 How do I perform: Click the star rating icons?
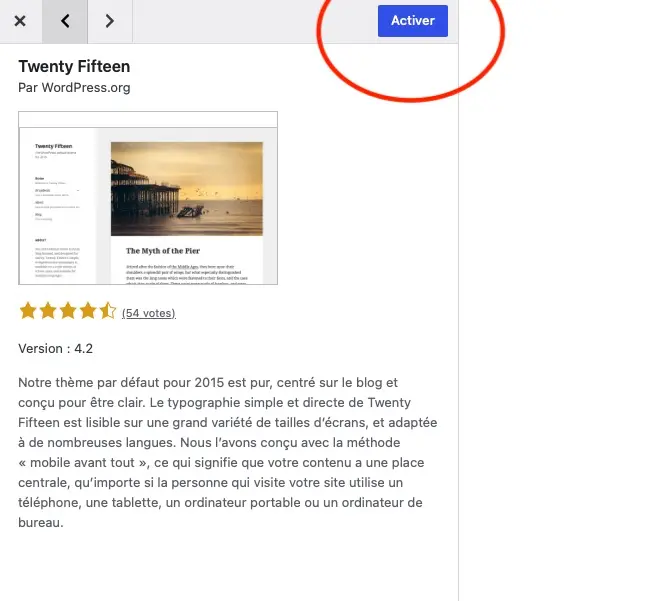(x=68, y=311)
